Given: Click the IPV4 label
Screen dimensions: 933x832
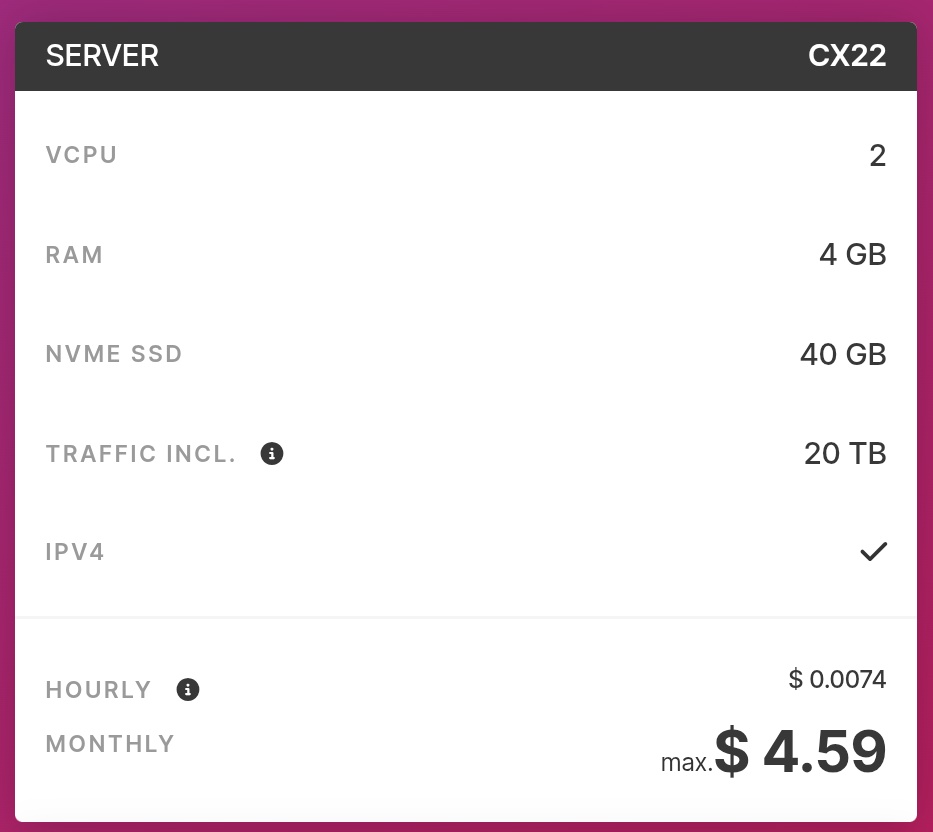Looking at the screenshot, I should point(75,552).
